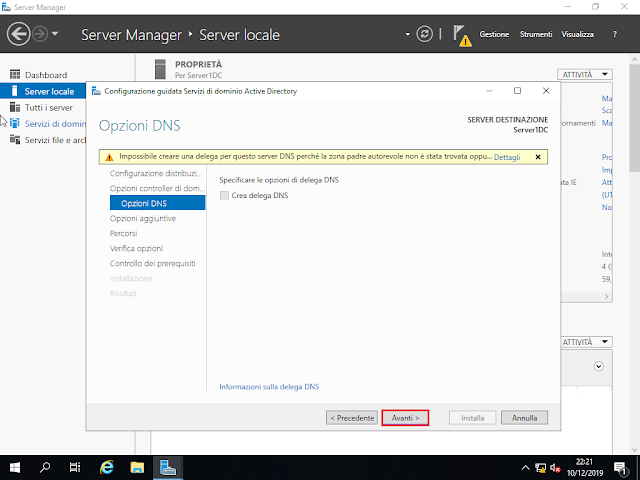The width and height of the screenshot is (640, 480).
Task: Click the Annulla button
Action: (x=524, y=418)
